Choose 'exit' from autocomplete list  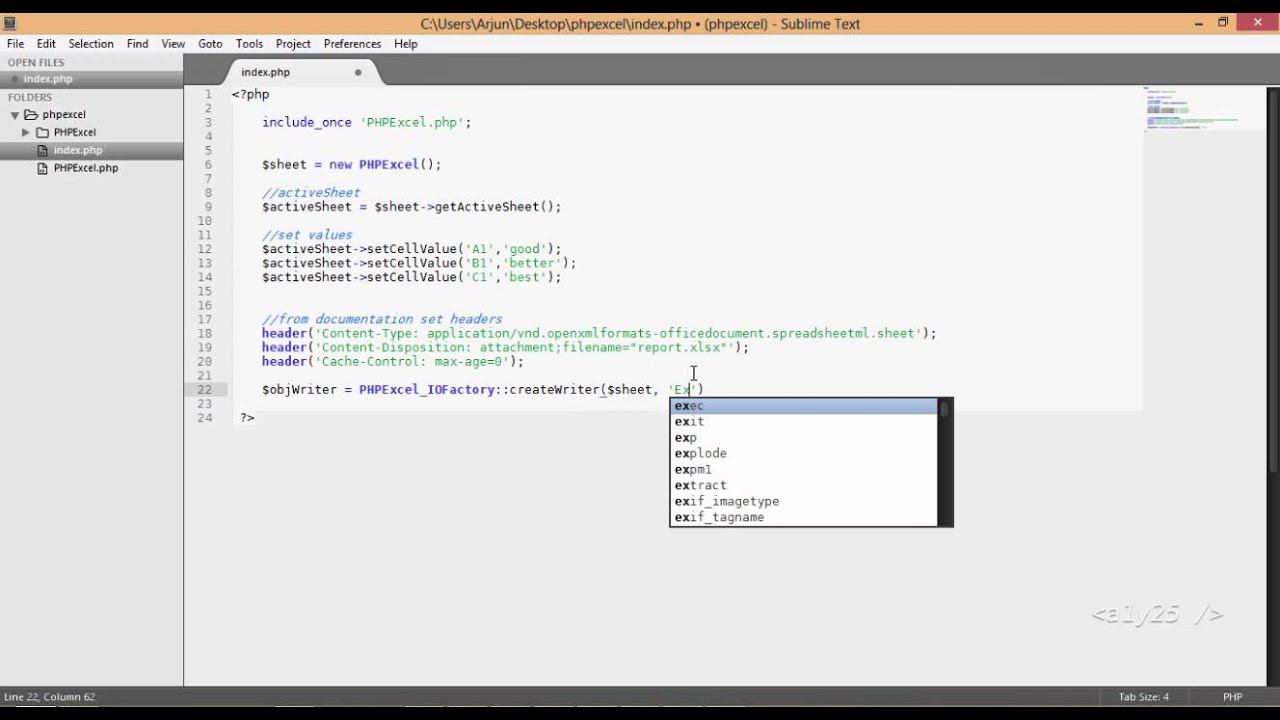[x=804, y=422]
